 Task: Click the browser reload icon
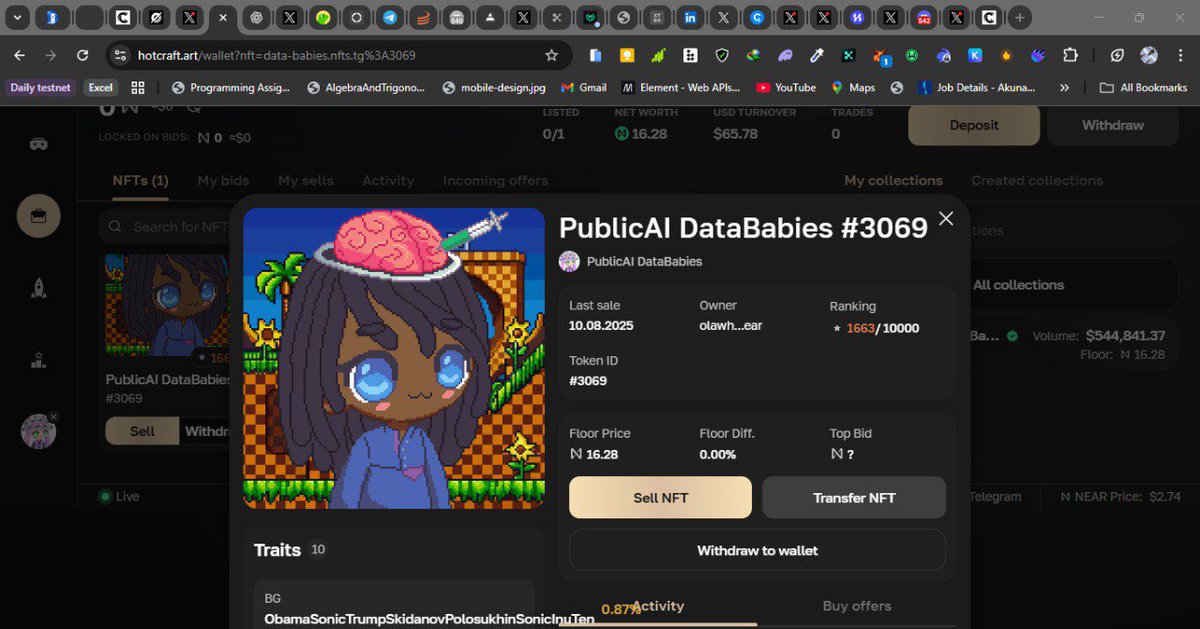click(x=82, y=56)
